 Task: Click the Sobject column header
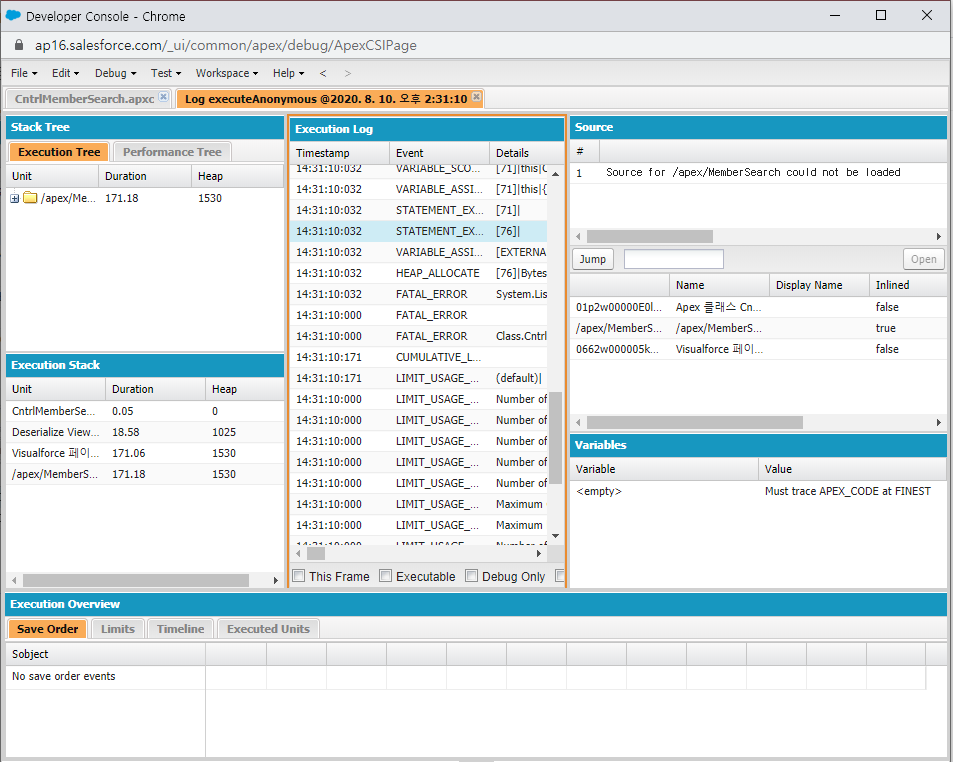click(x=106, y=654)
